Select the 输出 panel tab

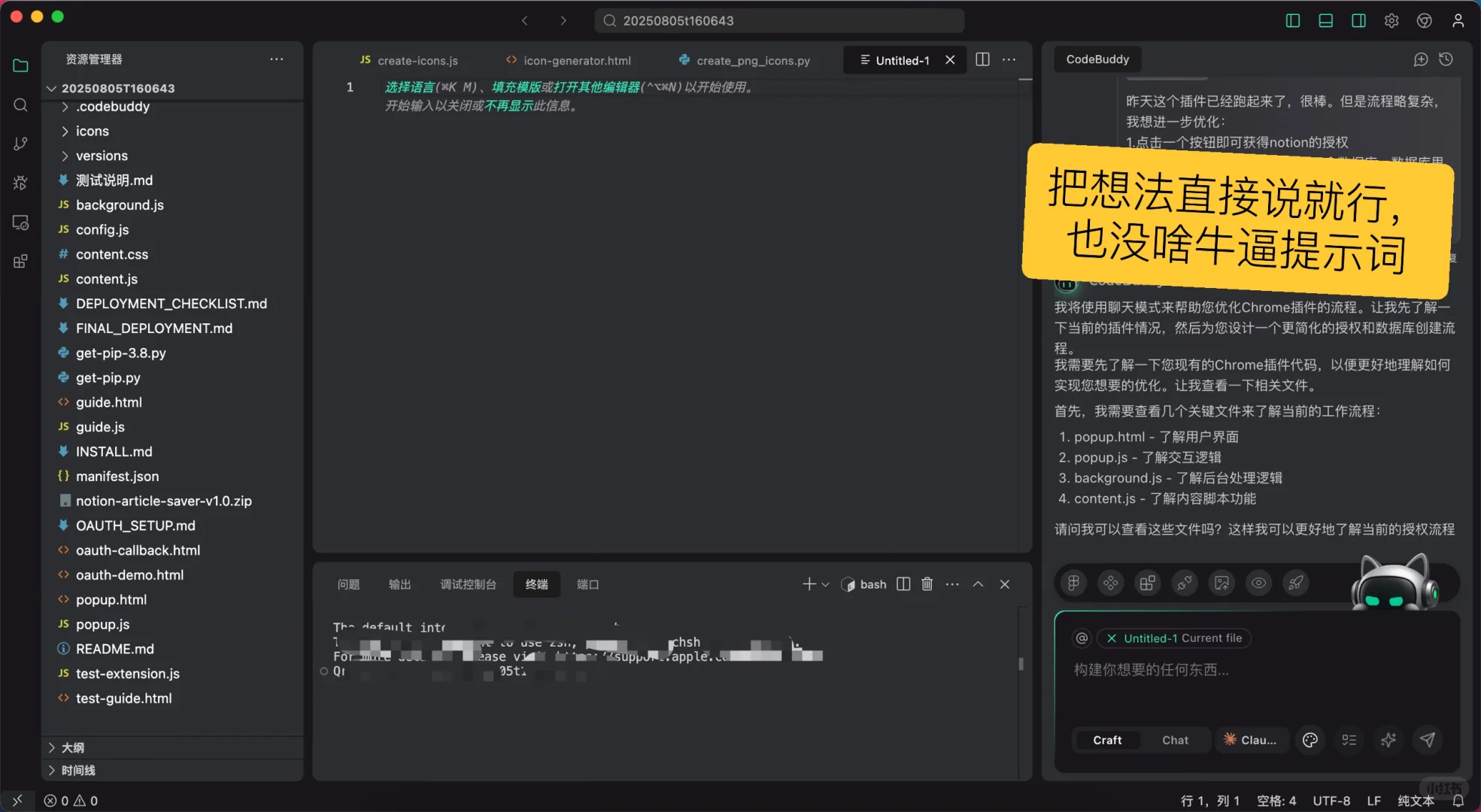coord(399,584)
